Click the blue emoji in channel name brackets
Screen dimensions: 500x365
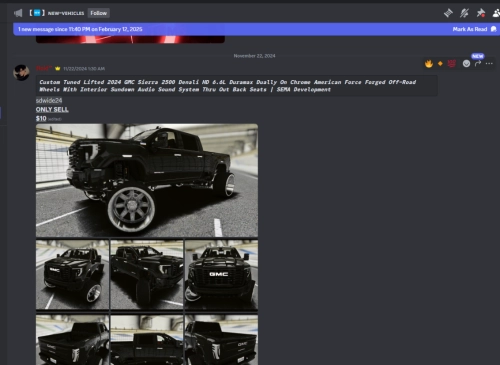[37, 13]
